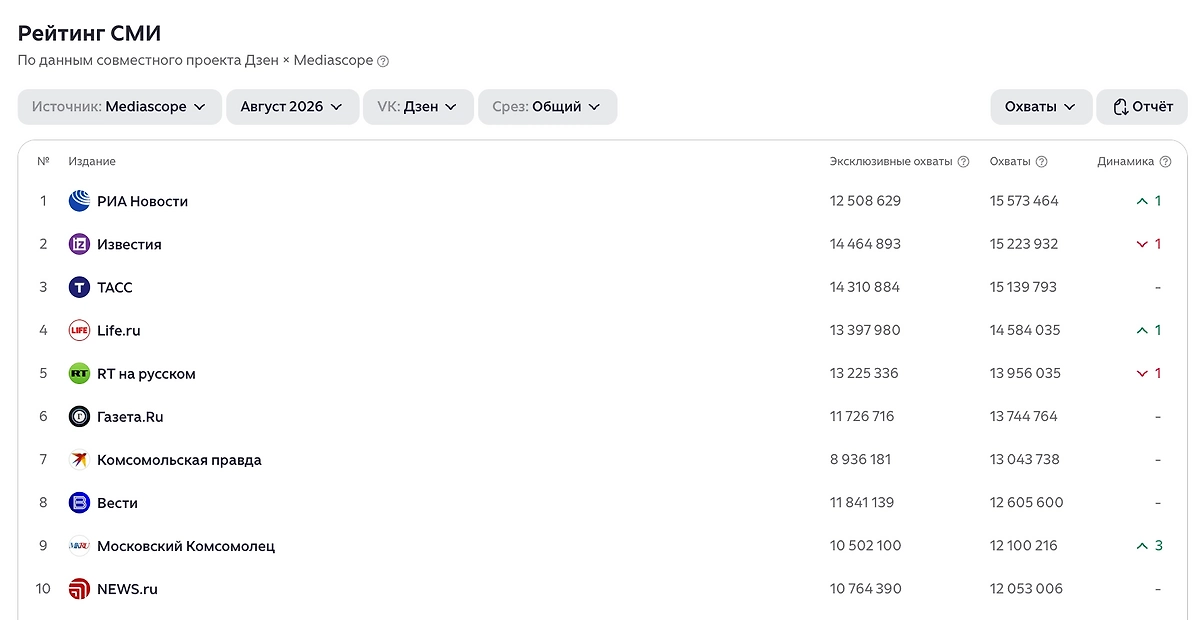Click the NEWS.ru logo icon
Viewport: 1200px width, 620px height.
point(79,589)
